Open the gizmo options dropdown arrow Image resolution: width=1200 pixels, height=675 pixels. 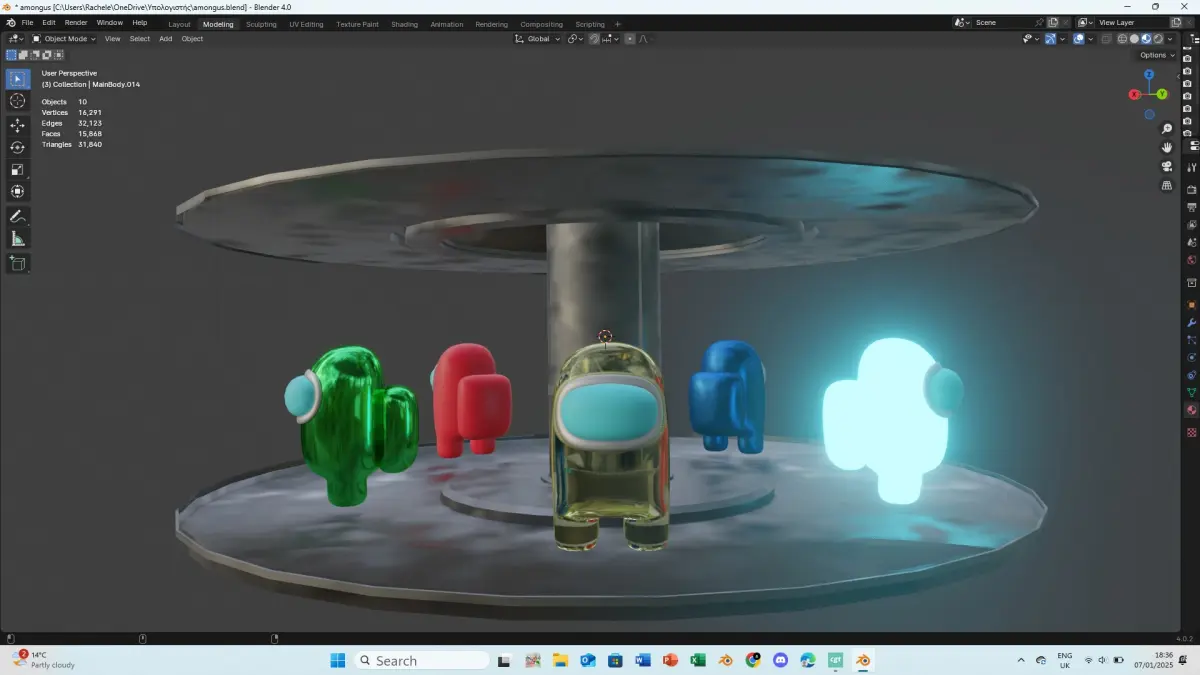tap(1062, 39)
